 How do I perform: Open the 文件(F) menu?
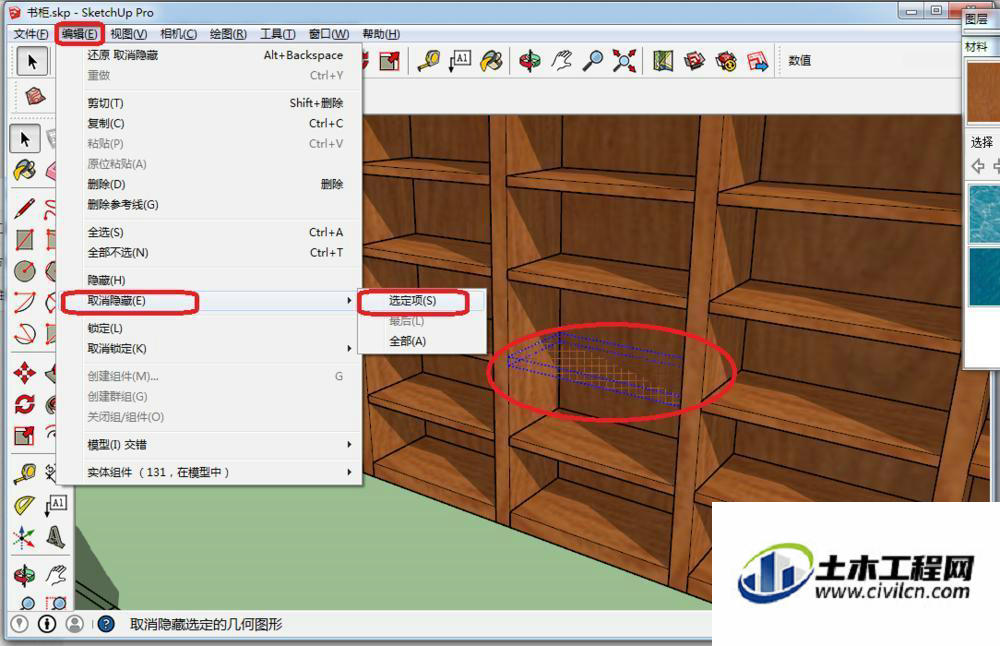click(x=31, y=34)
